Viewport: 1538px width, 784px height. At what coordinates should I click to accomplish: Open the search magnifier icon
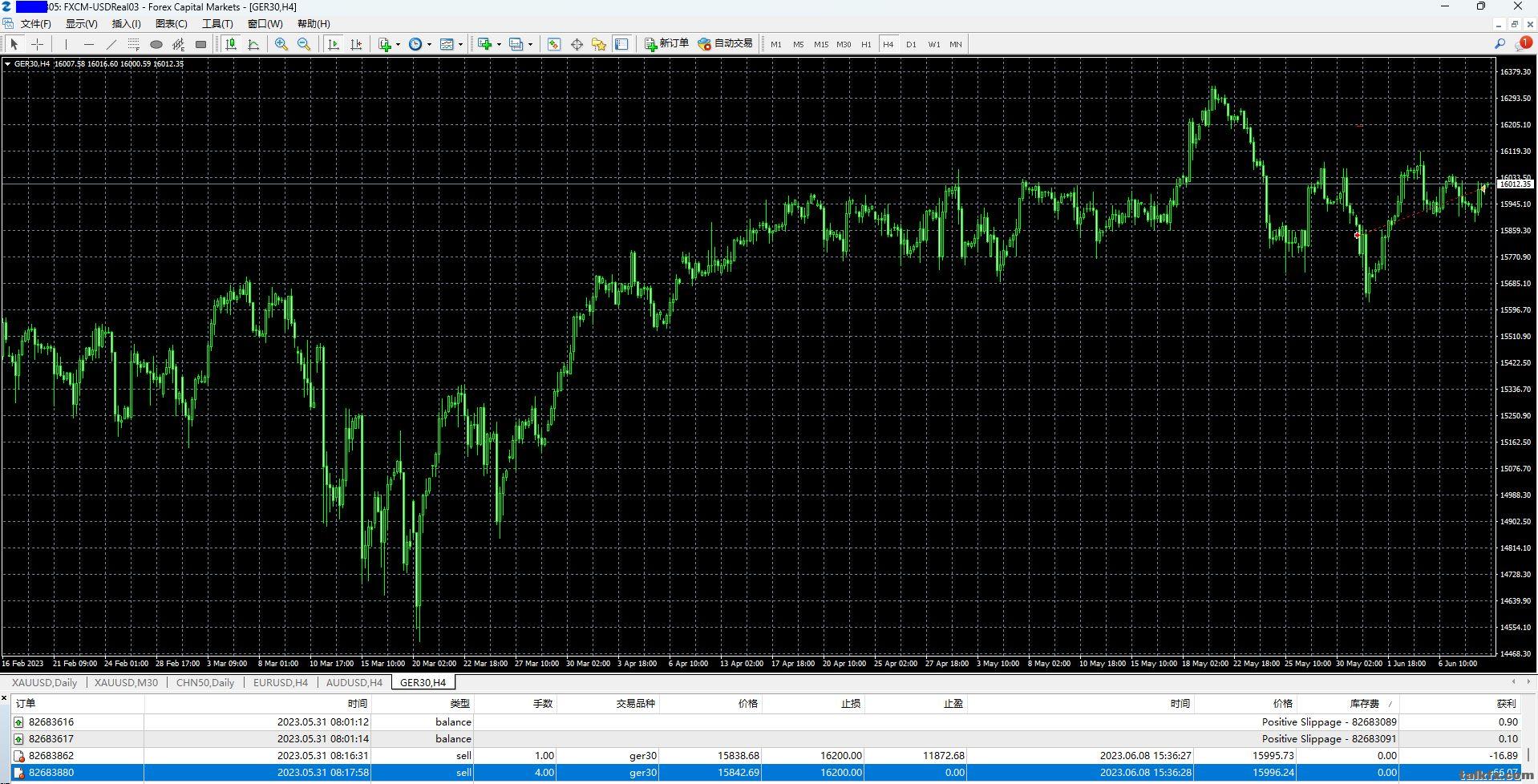click(x=1500, y=44)
